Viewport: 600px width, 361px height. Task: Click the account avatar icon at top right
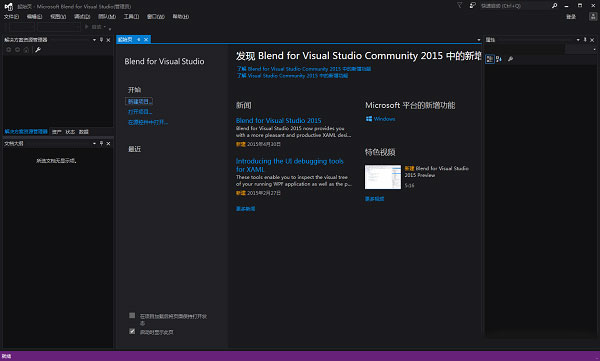coord(593,16)
